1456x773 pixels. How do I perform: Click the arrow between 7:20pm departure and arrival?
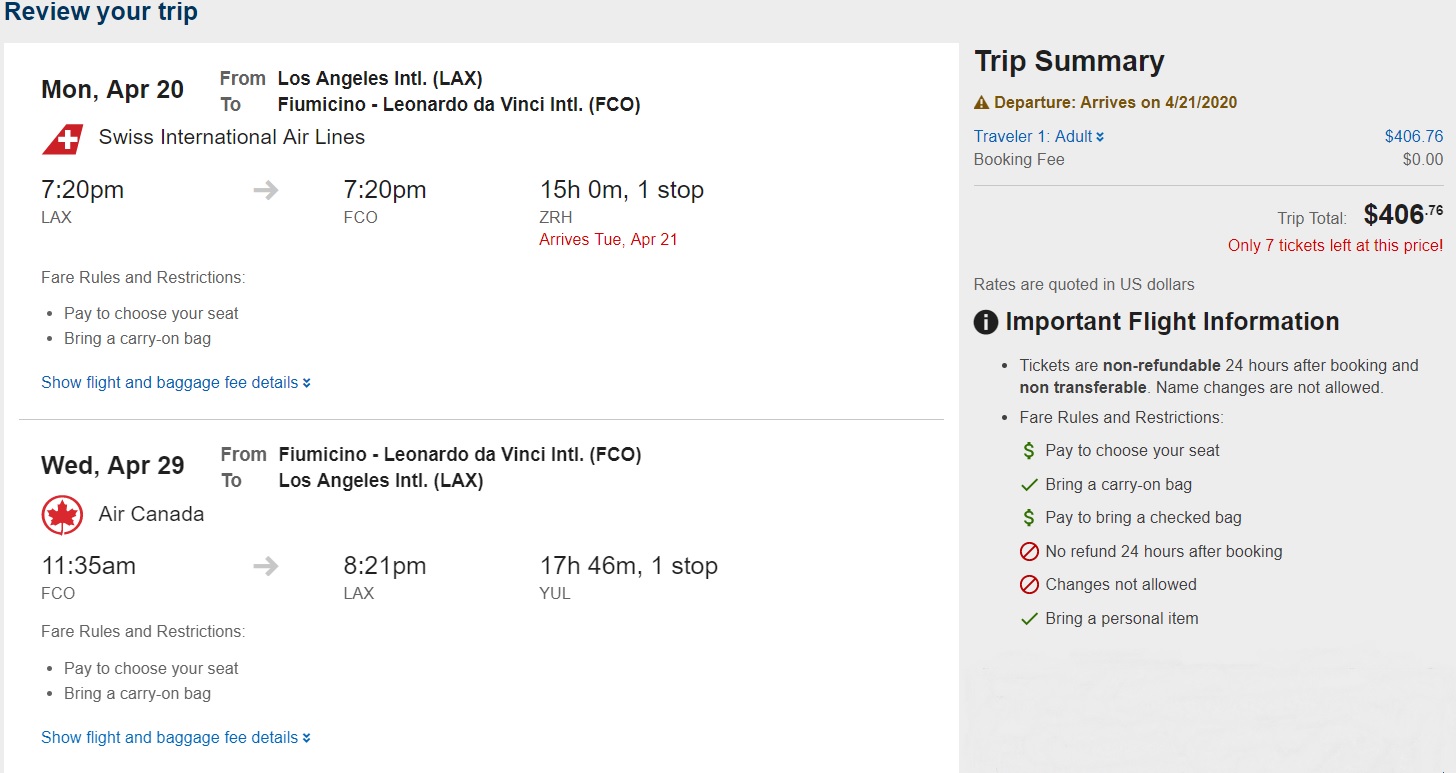265,190
